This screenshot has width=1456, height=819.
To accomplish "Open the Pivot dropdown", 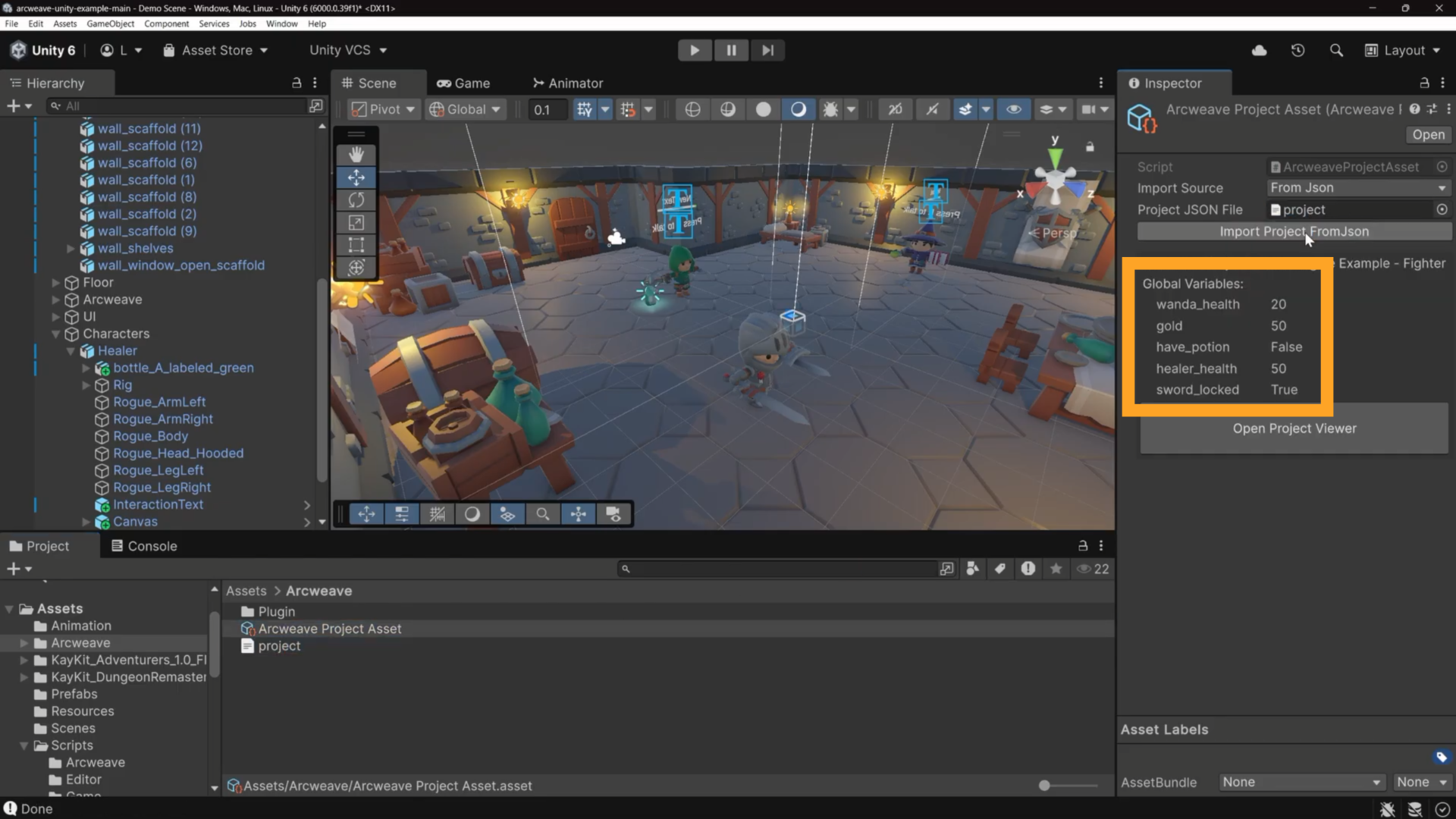I will [384, 109].
